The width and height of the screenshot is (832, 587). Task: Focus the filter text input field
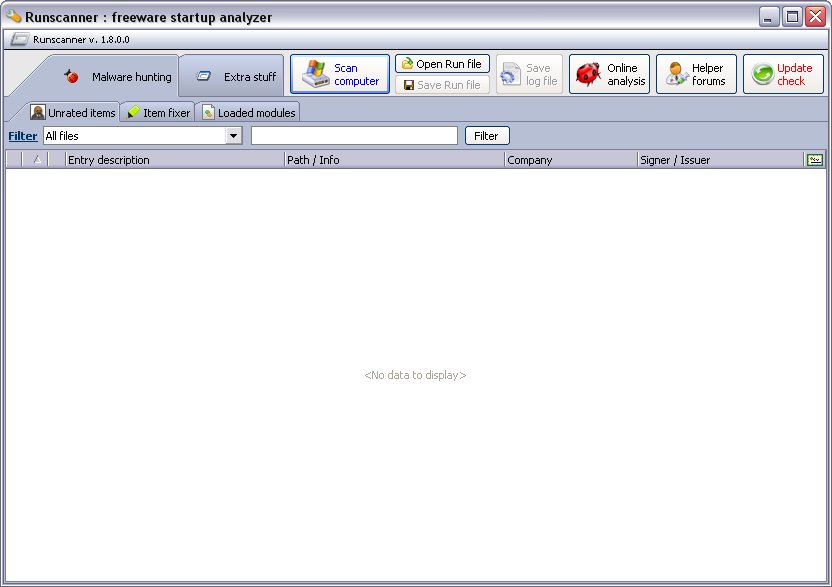354,136
